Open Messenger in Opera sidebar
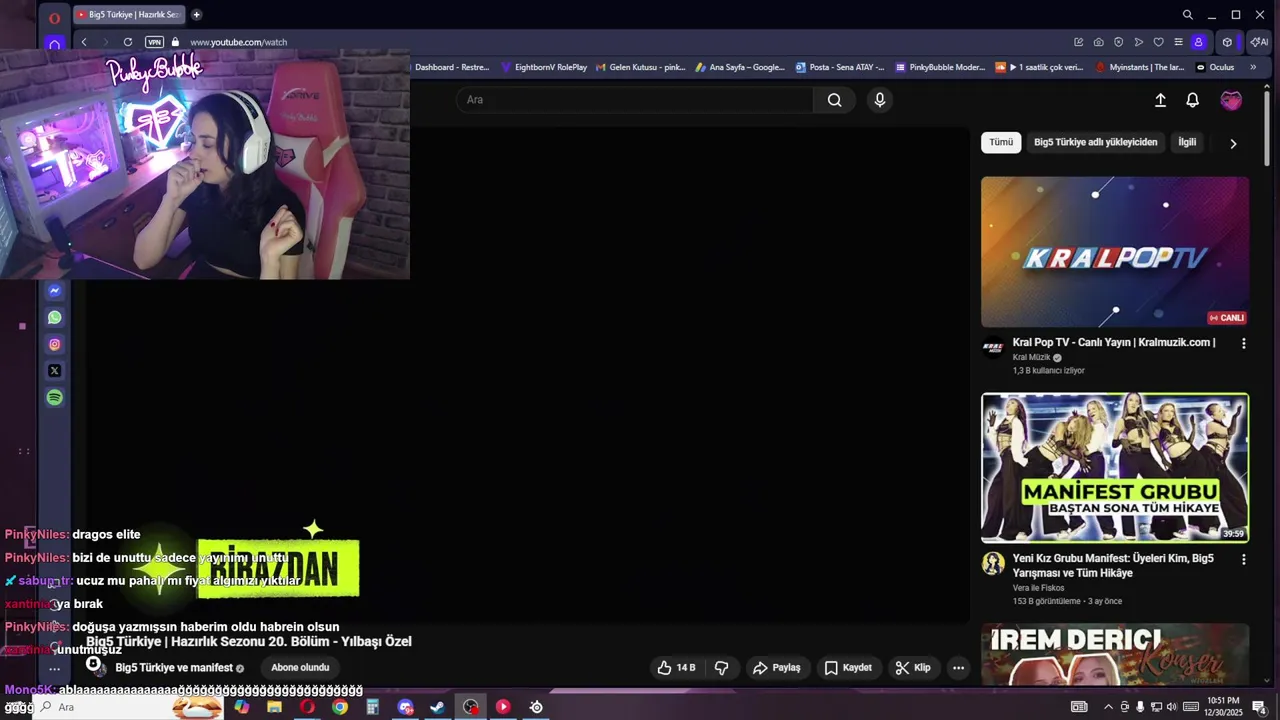This screenshot has width=1280, height=720. coord(55,291)
